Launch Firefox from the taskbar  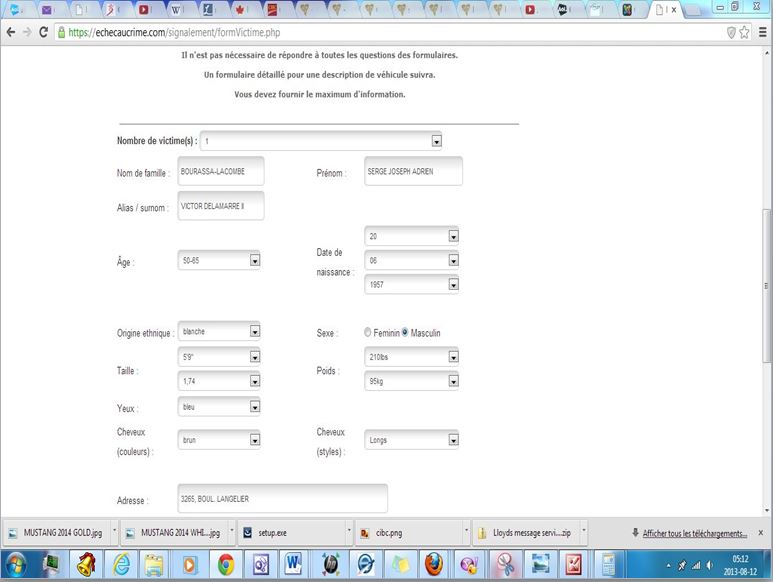[434, 563]
